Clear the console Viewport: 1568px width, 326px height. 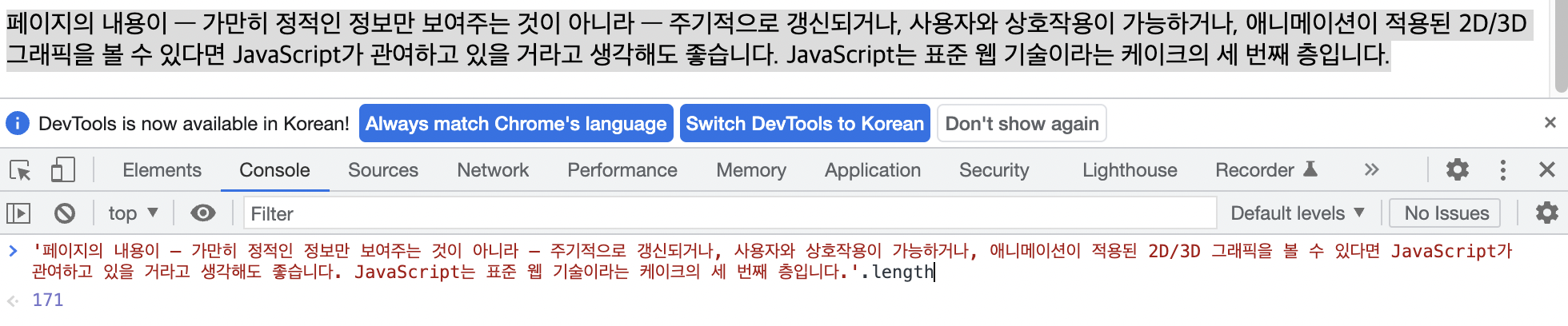[65, 213]
